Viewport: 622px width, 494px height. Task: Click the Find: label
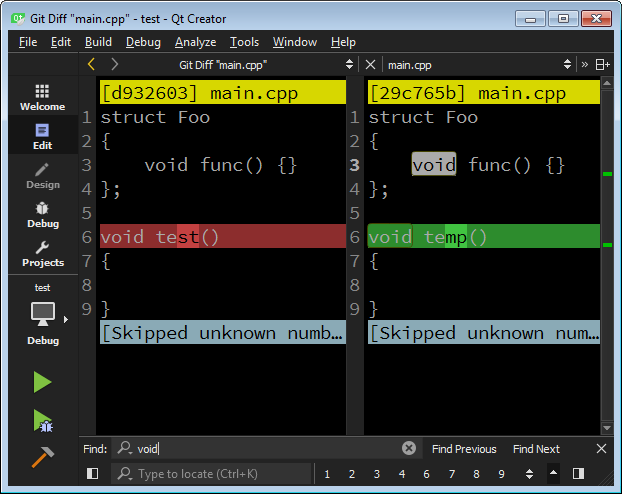95,449
